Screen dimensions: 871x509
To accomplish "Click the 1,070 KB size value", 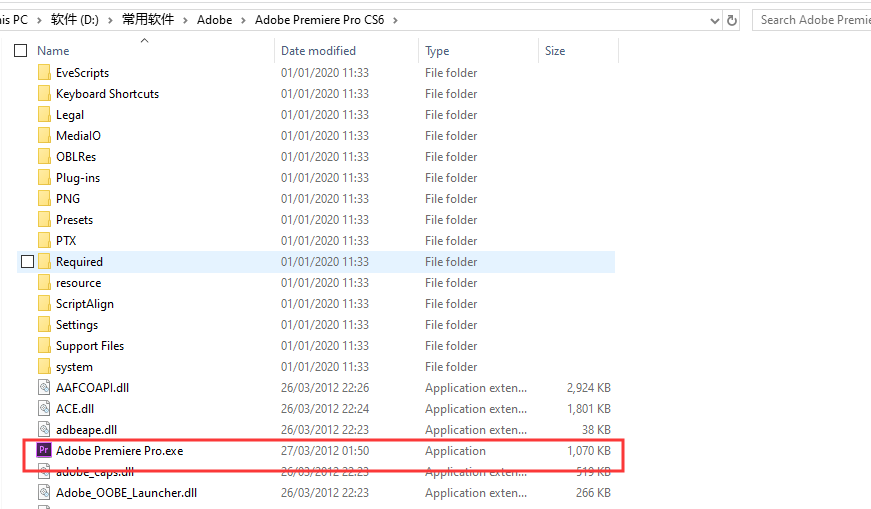I will point(589,451).
